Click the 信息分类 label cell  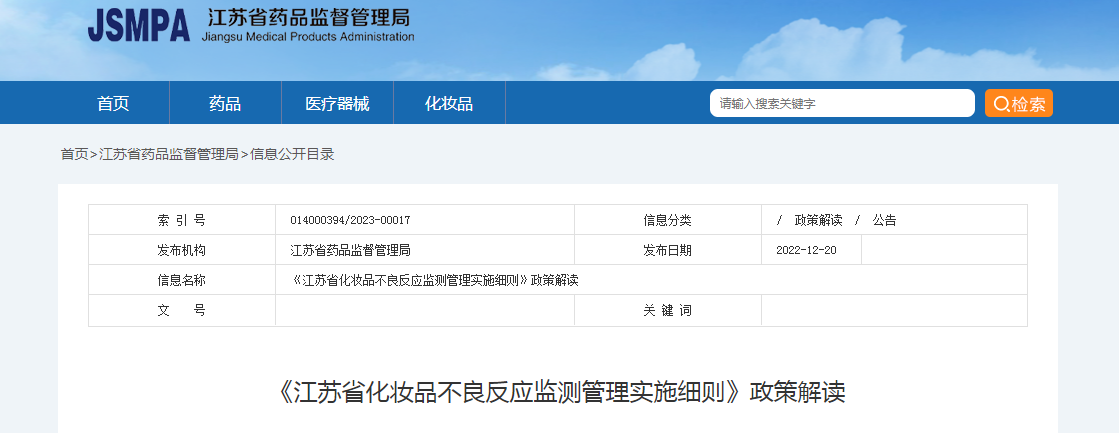point(667,220)
